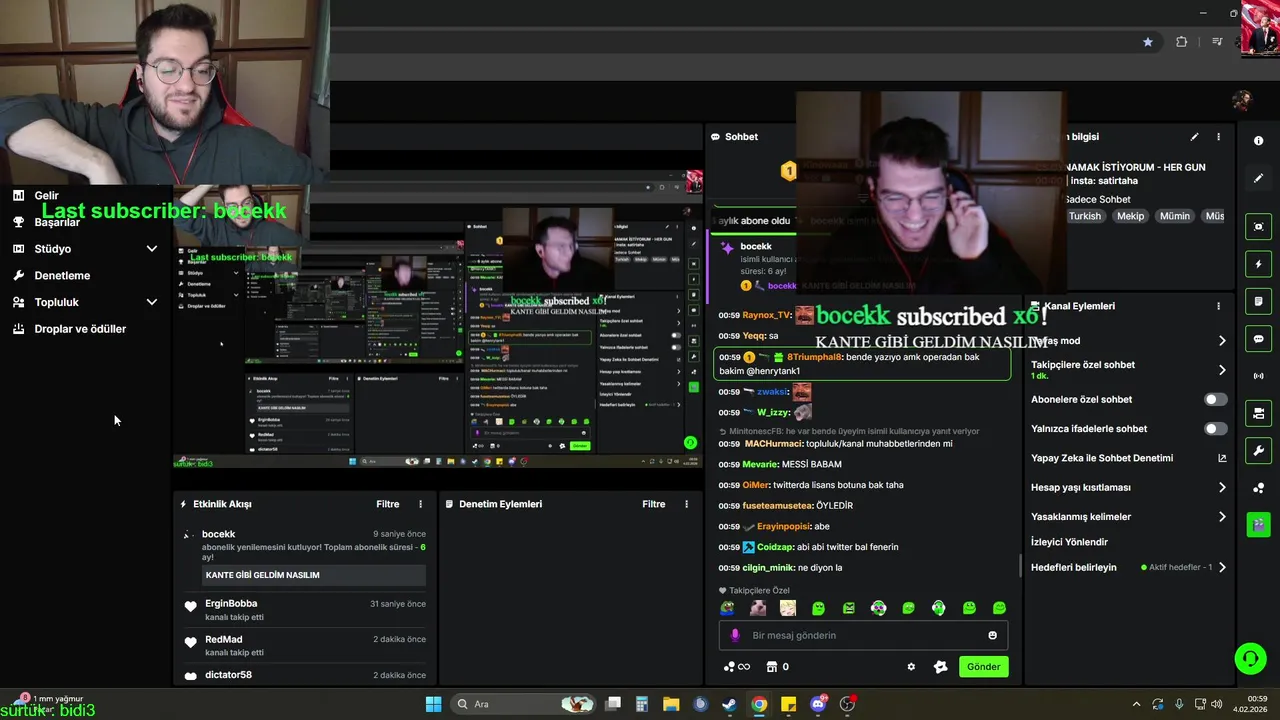Image resolution: width=1280 pixels, height=720 pixels.
Task: Click the Mümin tag chip
Action: (x=1175, y=216)
